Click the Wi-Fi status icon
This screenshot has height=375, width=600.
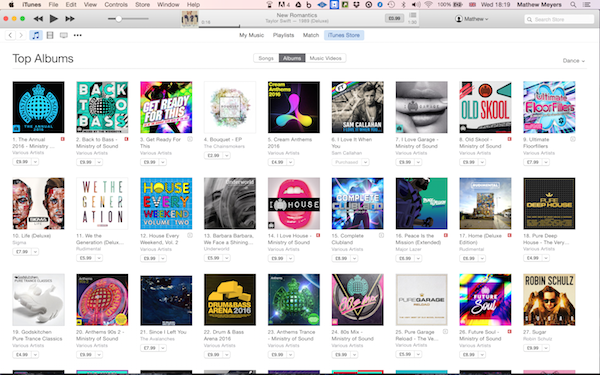429,5
